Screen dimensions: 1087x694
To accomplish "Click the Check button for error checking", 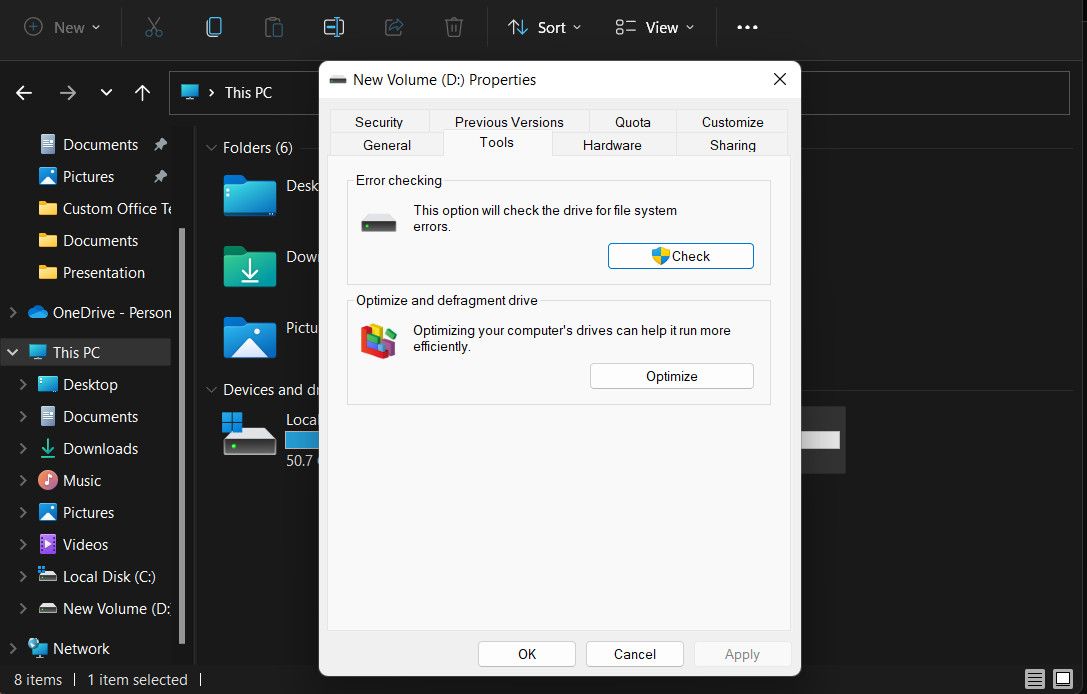I will point(680,256).
